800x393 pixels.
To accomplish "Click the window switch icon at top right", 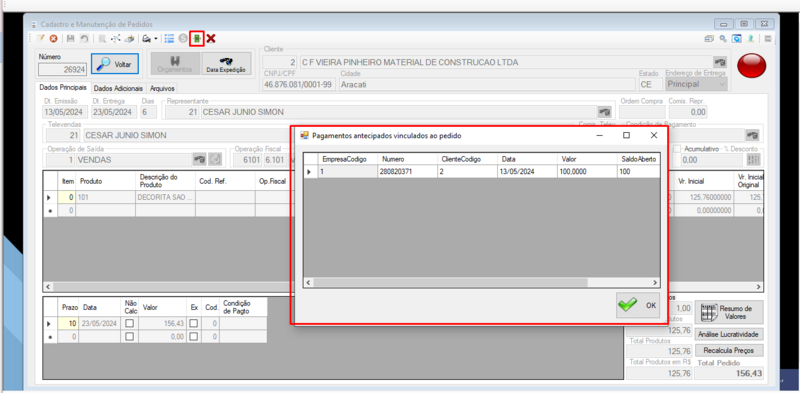I will pyautogui.click(x=709, y=38).
